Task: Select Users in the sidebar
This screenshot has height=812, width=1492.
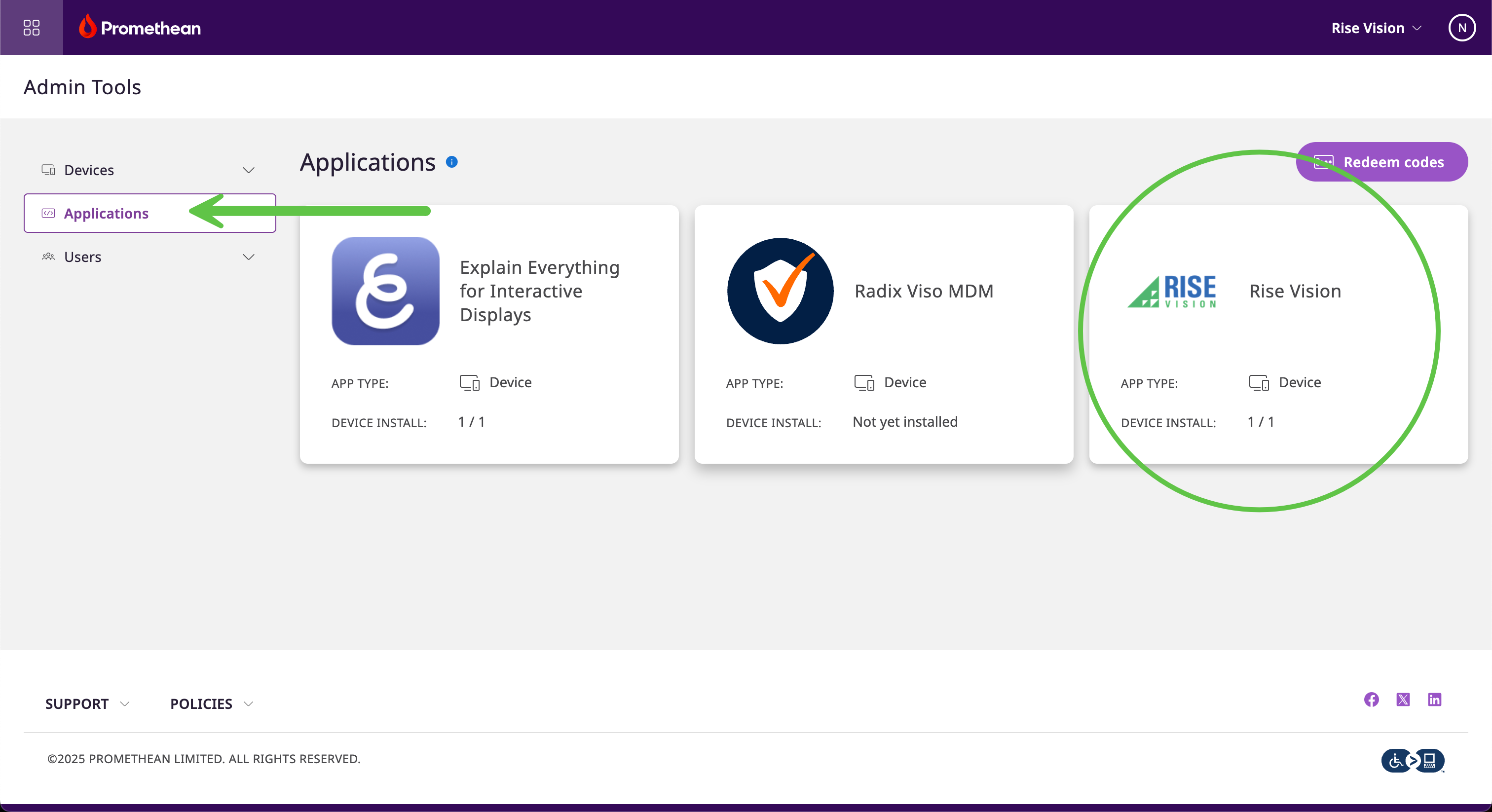Action: (x=149, y=257)
